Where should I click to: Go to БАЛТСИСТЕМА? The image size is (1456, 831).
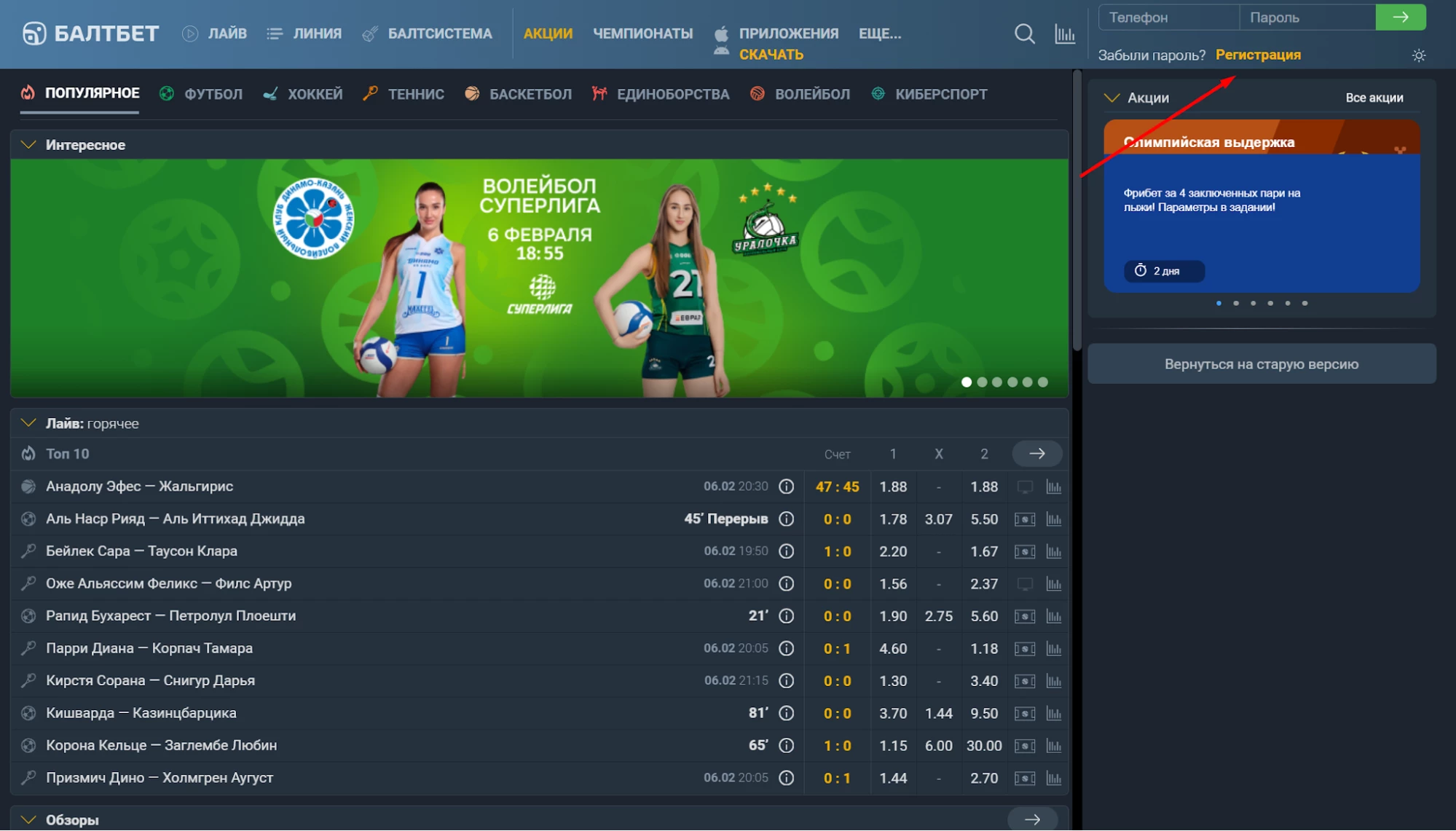[x=427, y=34]
